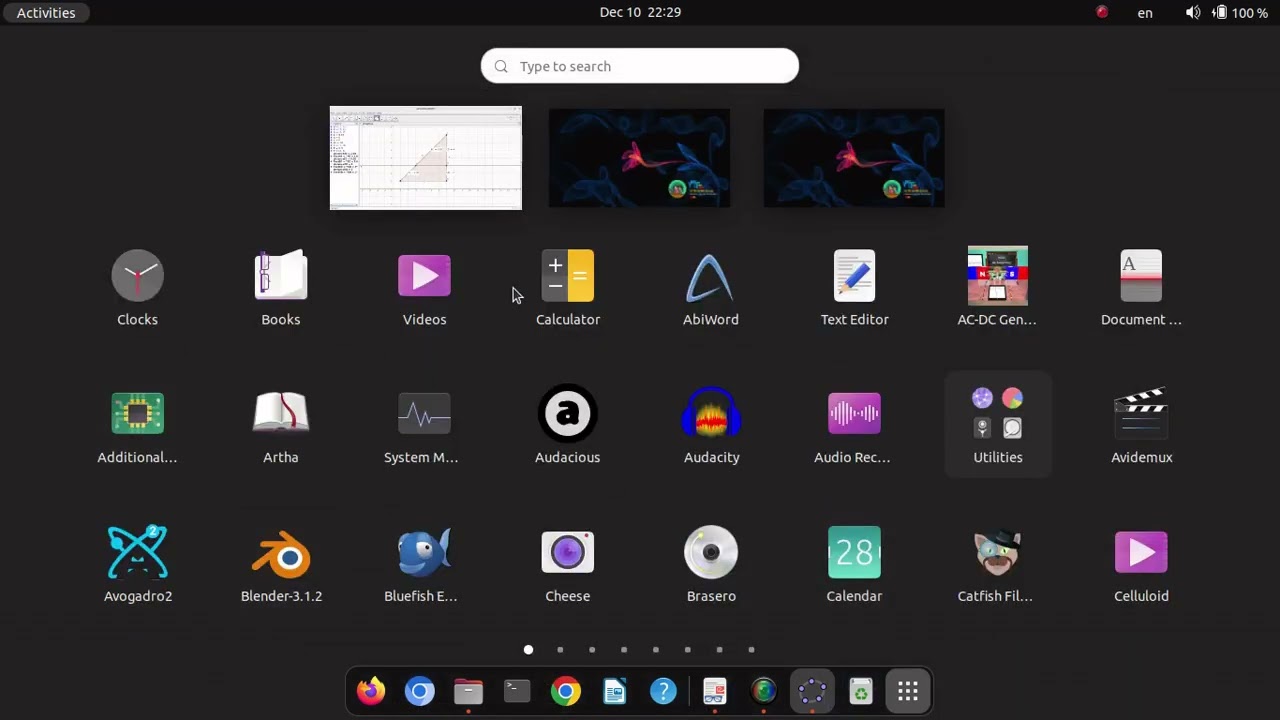Launch Audio Recorder
This screenshot has height=720, width=1280.
(854, 426)
